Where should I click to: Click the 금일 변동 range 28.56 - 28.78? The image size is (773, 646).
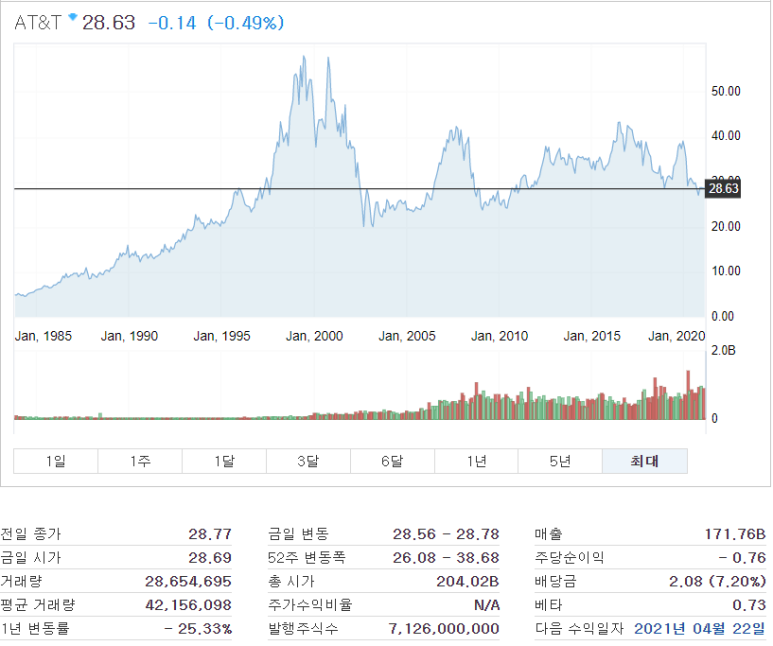pos(446,534)
